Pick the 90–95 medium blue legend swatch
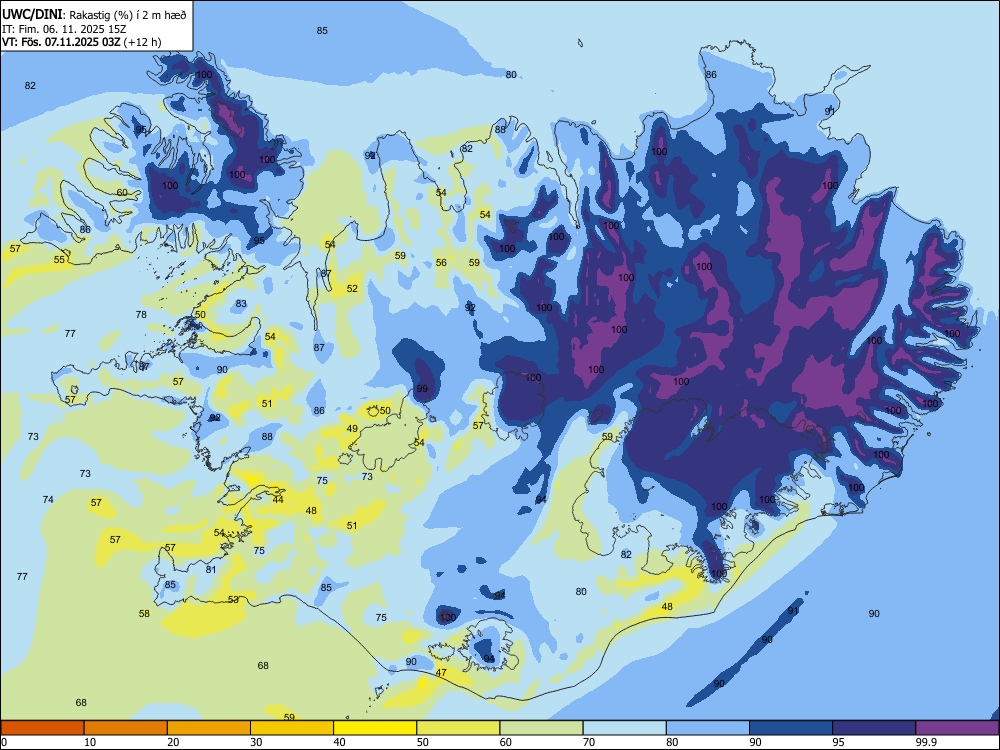Screen dimensions: 1000x750 [x=791, y=728]
